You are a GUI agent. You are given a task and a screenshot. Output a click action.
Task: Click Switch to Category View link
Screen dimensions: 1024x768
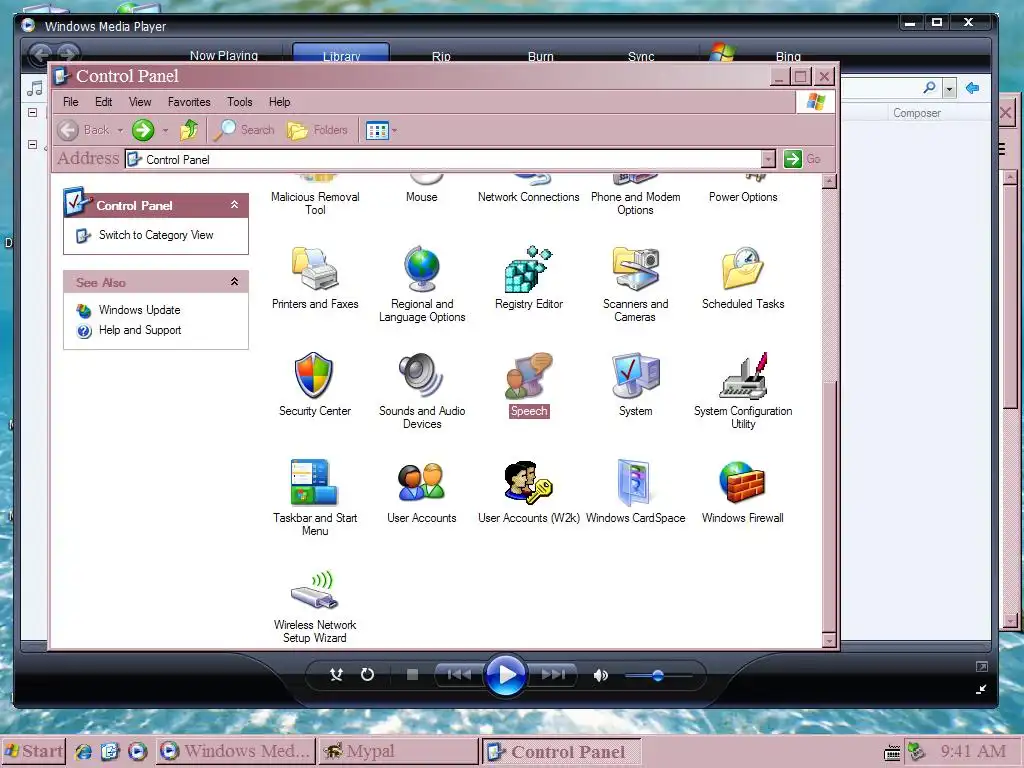point(156,235)
